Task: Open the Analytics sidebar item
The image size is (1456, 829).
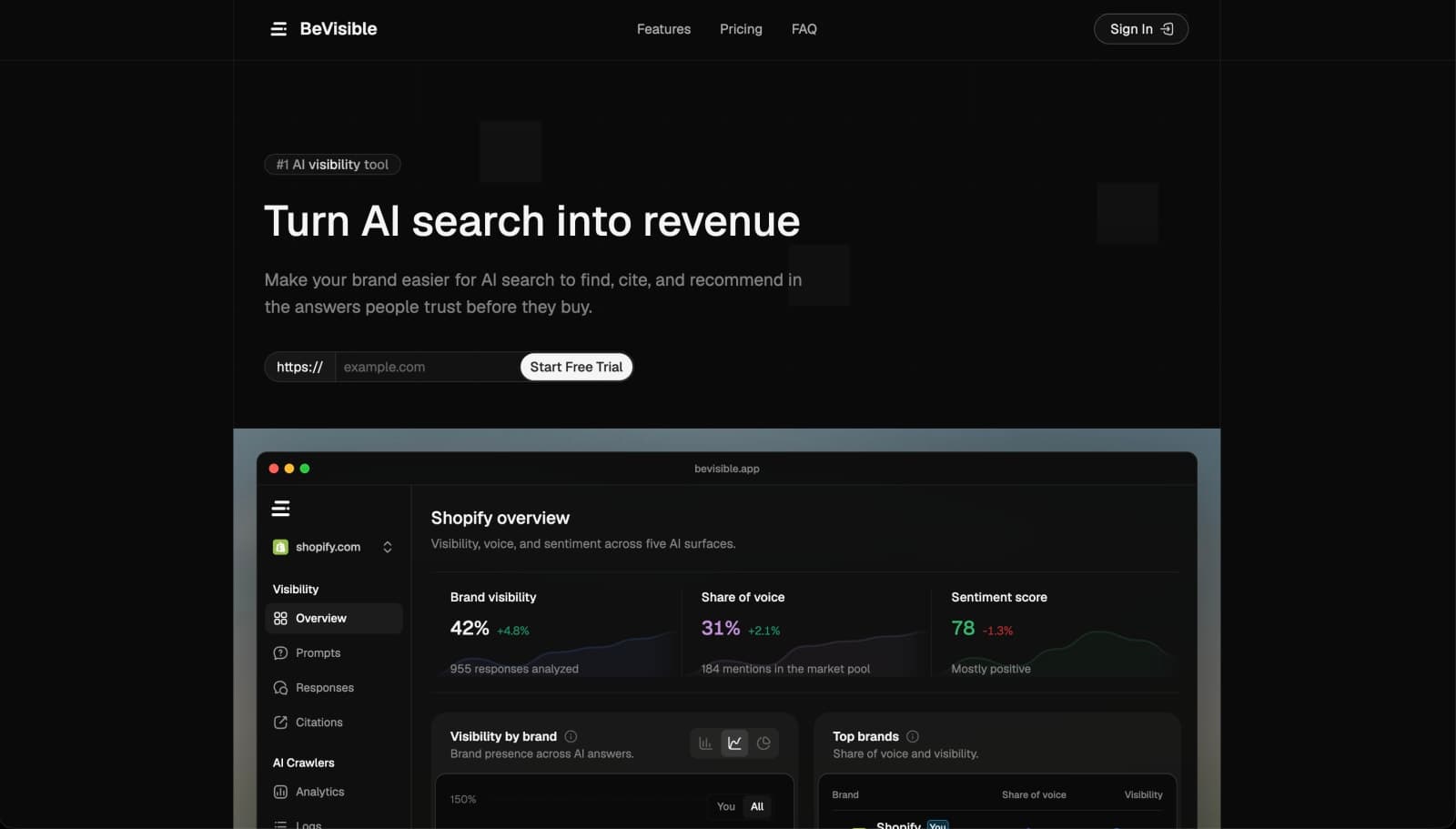Action: (334, 792)
